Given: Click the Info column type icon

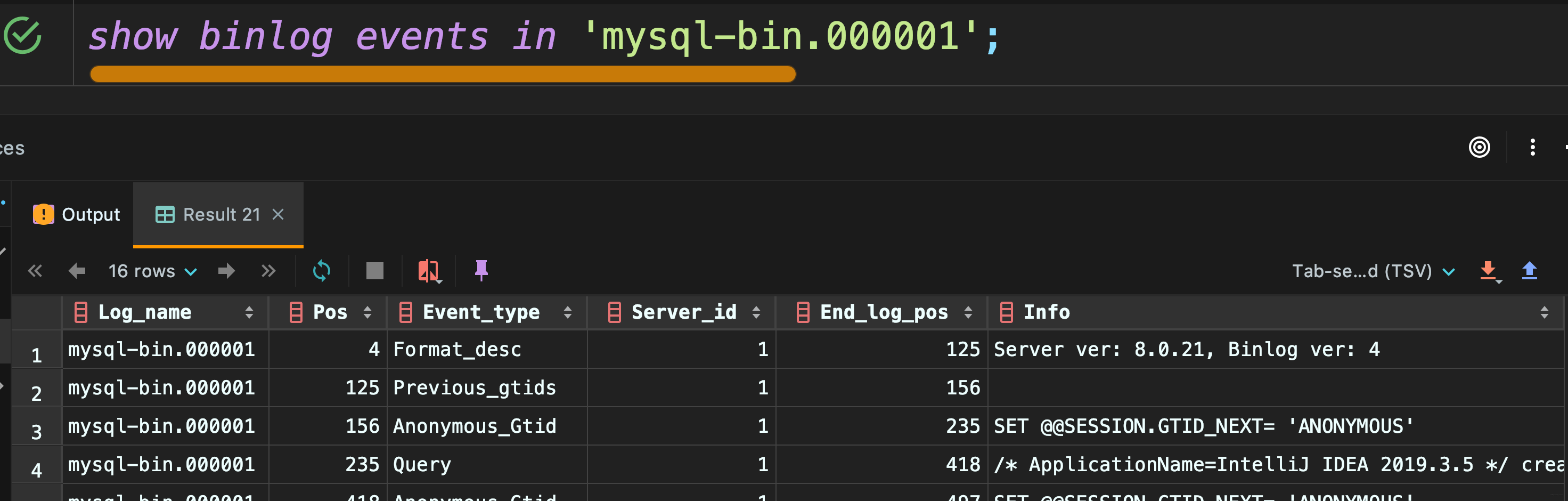Looking at the screenshot, I should [1006, 312].
